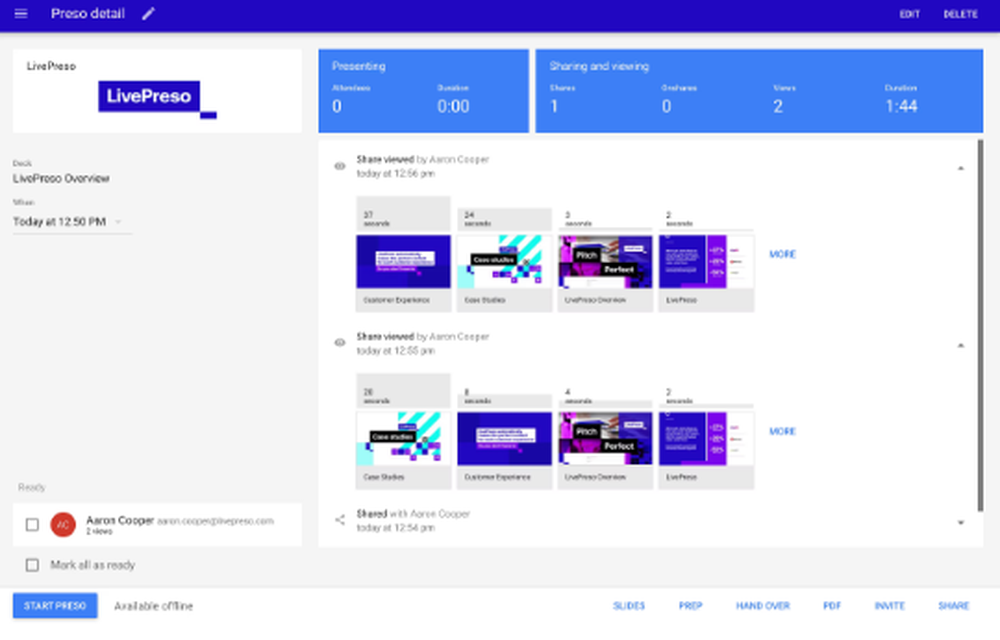Click MORE link in the 12:55 pm view
Screen dimensions: 1000x640
783,432
